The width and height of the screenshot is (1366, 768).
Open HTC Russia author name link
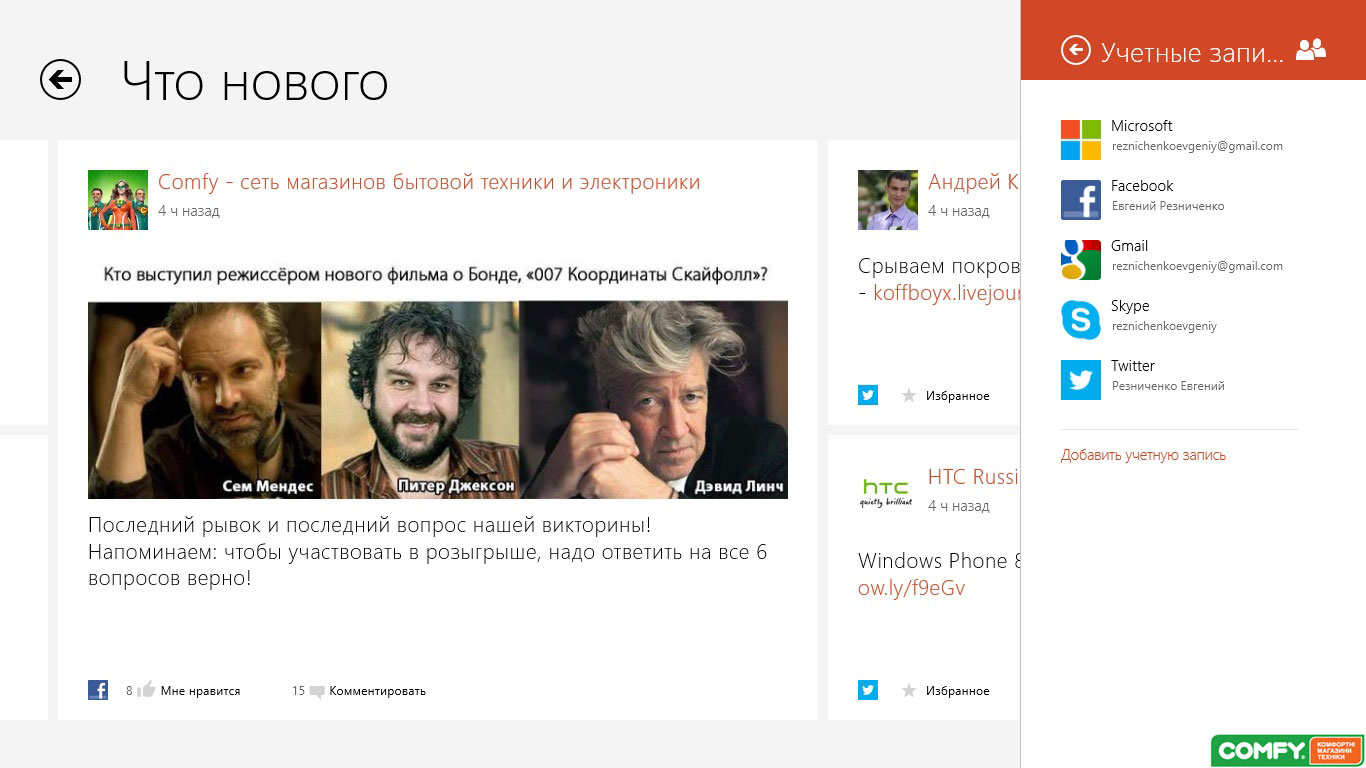(974, 477)
